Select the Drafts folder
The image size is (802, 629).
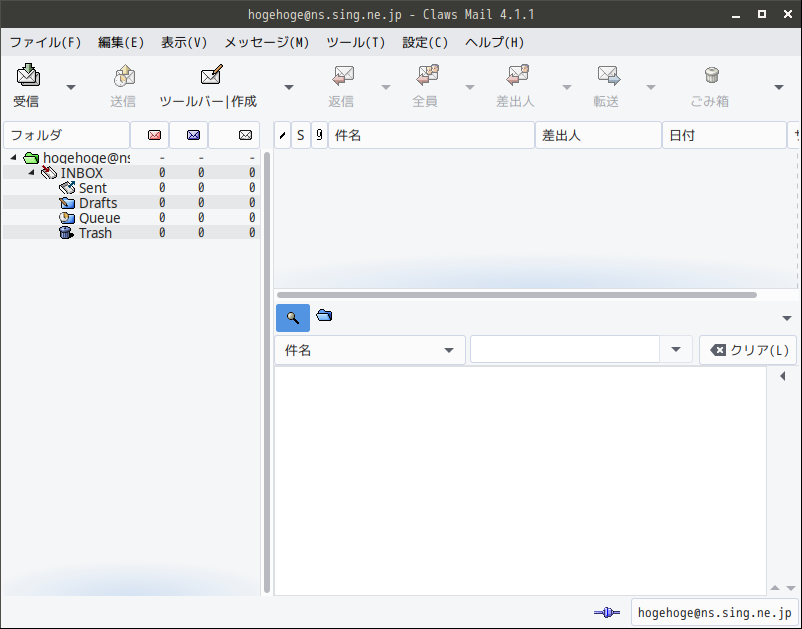(131, 203)
